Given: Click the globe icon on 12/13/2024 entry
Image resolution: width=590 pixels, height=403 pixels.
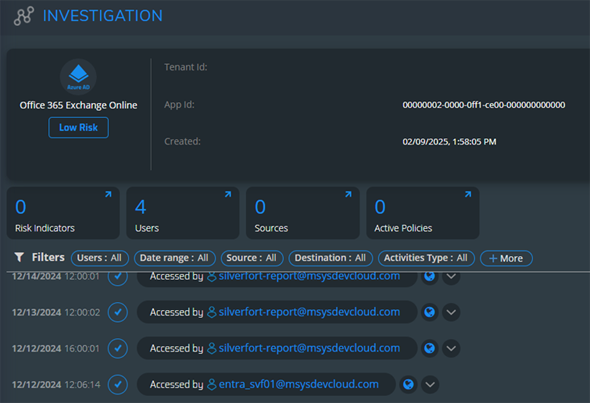Looking at the screenshot, I should coord(429,312).
